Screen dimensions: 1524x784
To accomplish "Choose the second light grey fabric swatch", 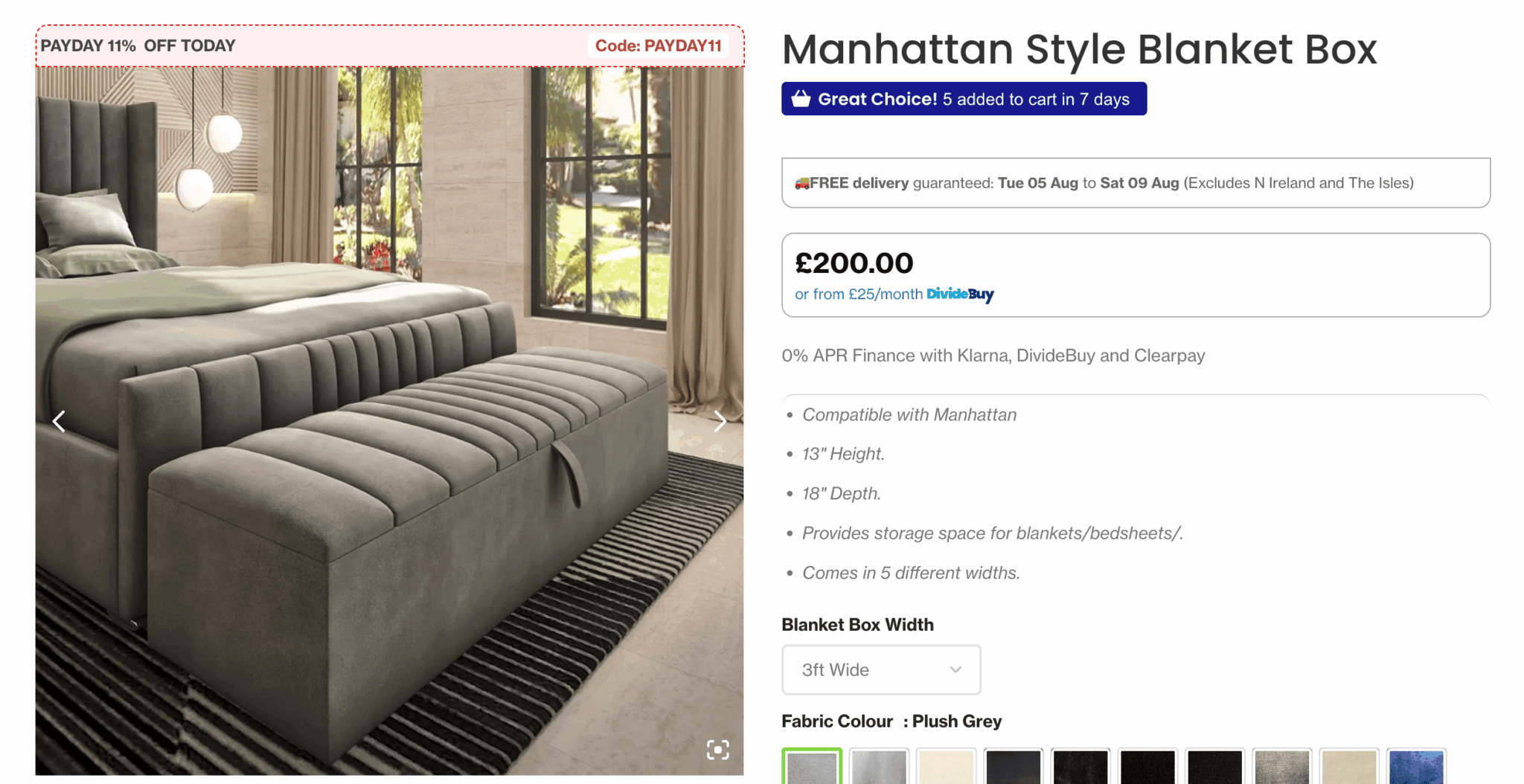I will (879, 766).
